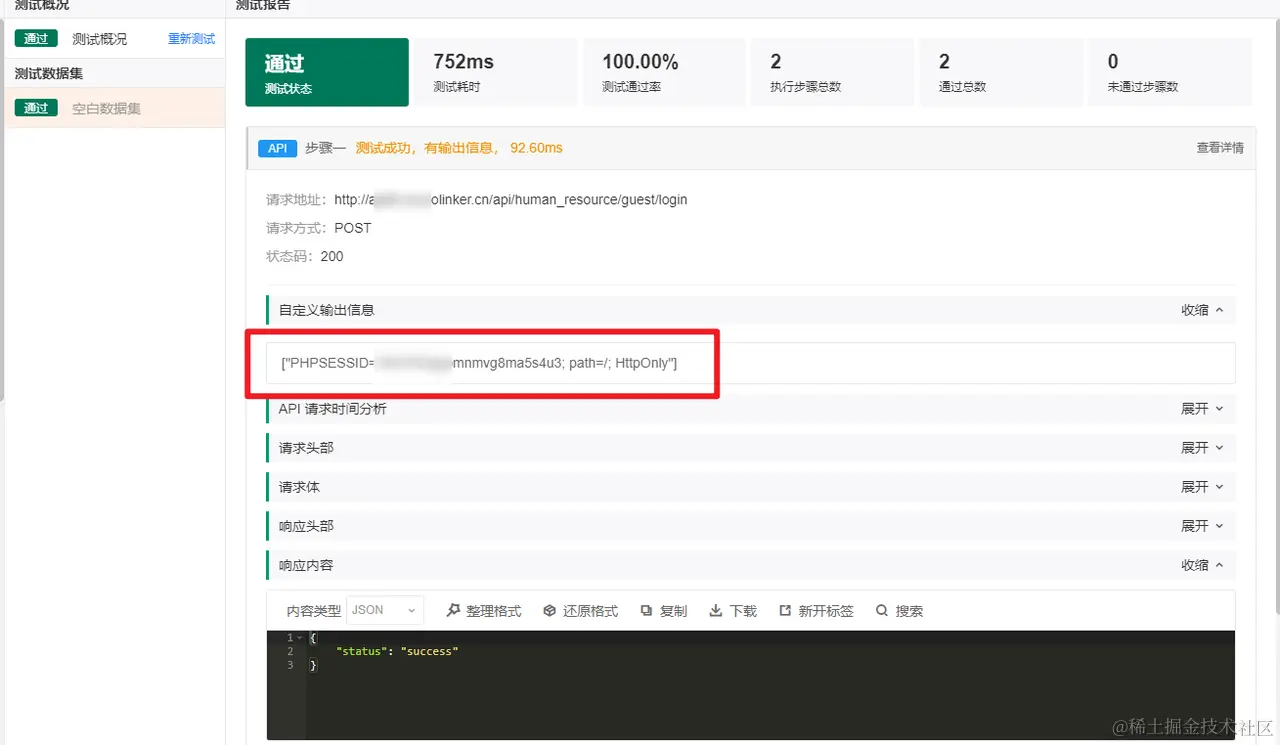Expand the 请求体 section
1280x745 pixels.
click(x=1202, y=487)
